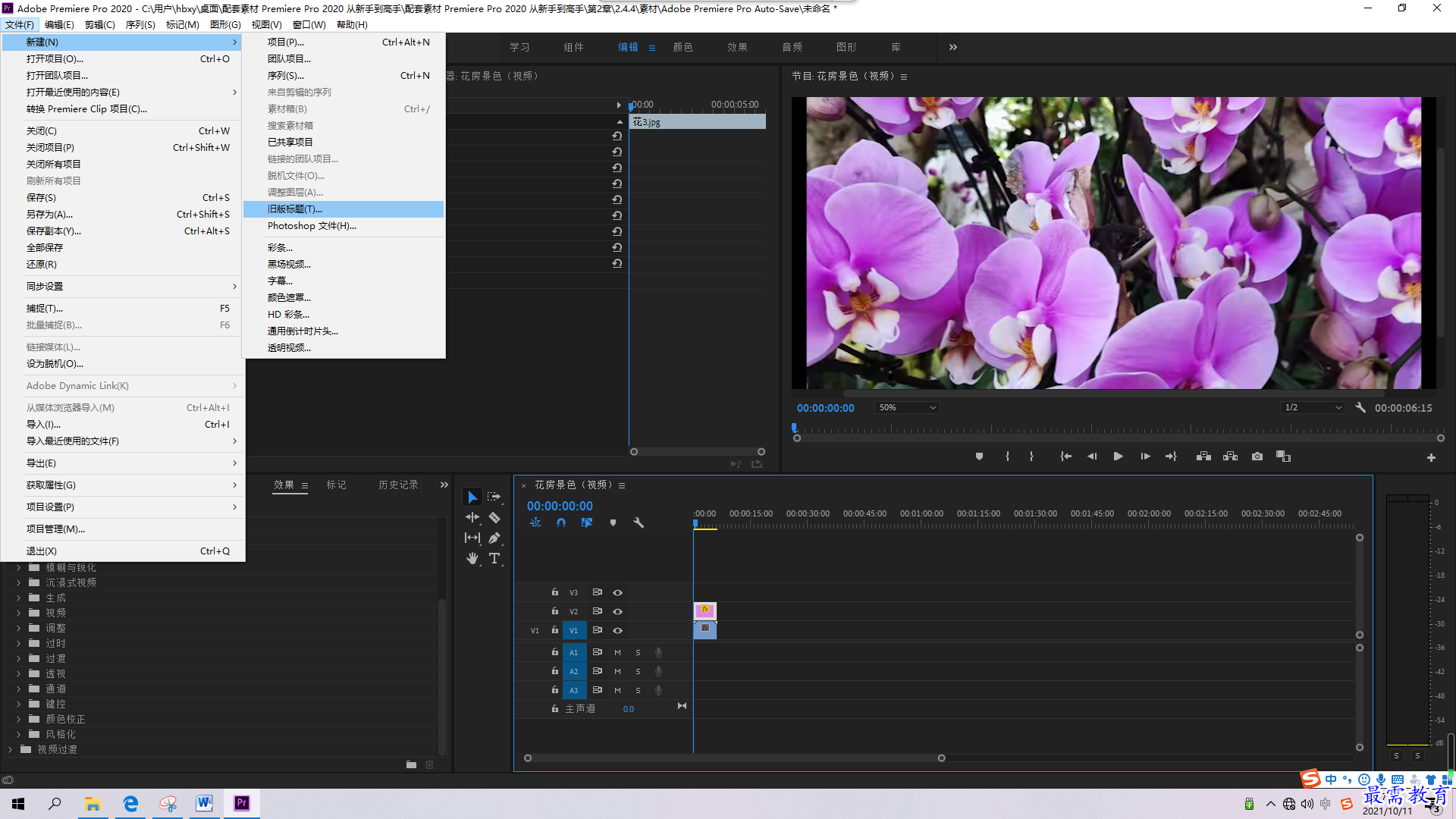Image resolution: width=1456 pixels, height=819 pixels.
Task: Switch to 音频 workspace tab
Action: pos(792,47)
